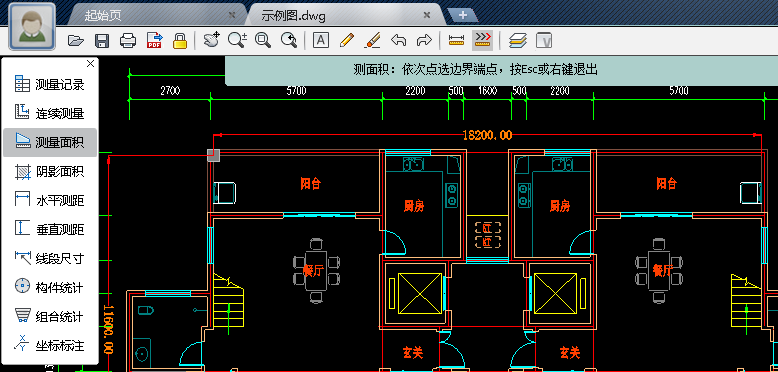The height and width of the screenshot is (372, 778).
Task: Add a new tab with plus button
Action: pos(463,15)
